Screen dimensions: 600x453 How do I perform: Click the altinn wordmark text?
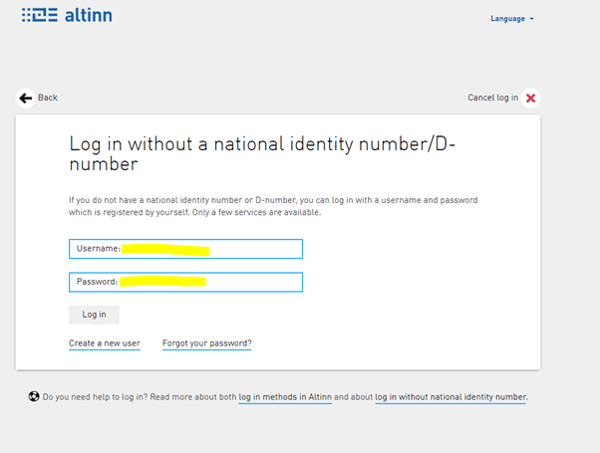pos(86,17)
